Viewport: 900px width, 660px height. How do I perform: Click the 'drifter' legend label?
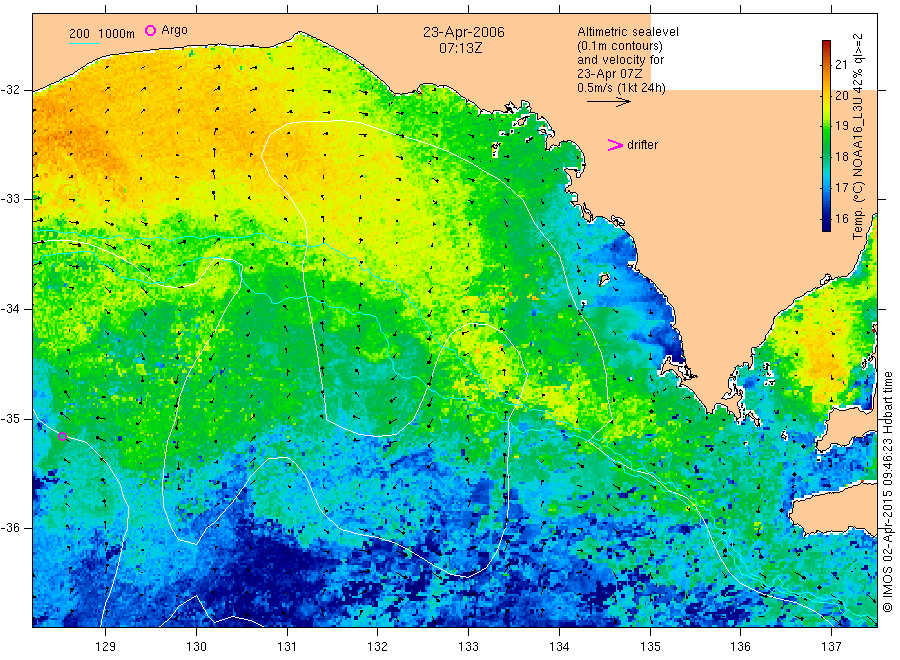tap(642, 145)
